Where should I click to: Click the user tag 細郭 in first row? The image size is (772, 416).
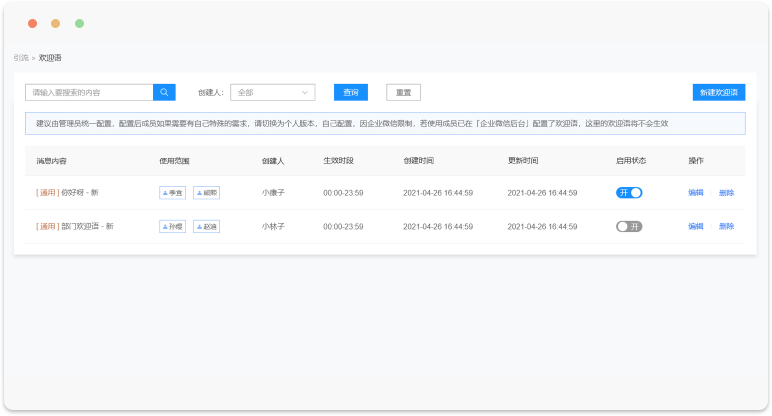206,193
